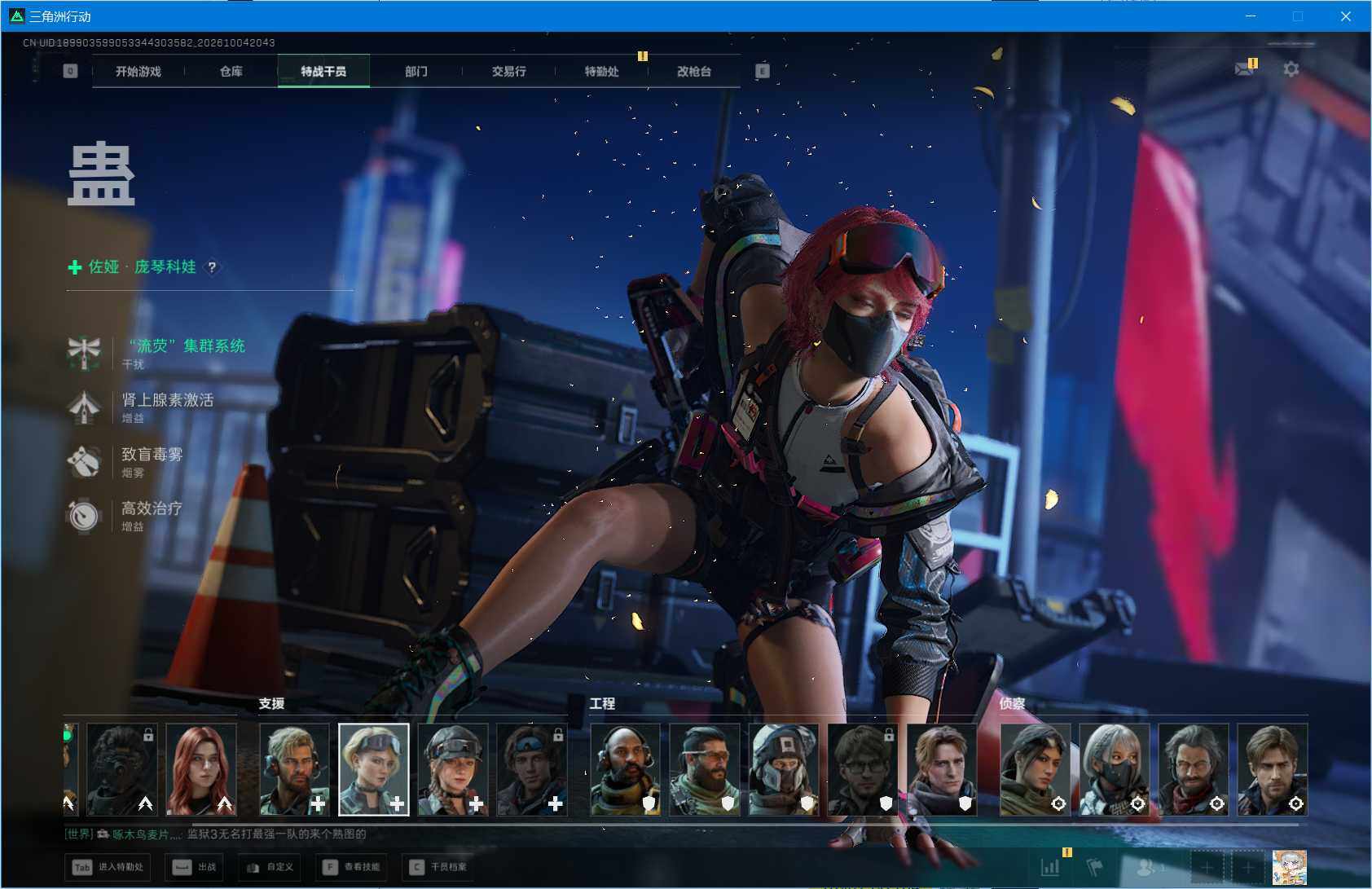Click the E key icon after 改枪台
Screen dimensions: 1372x889
tap(762, 71)
